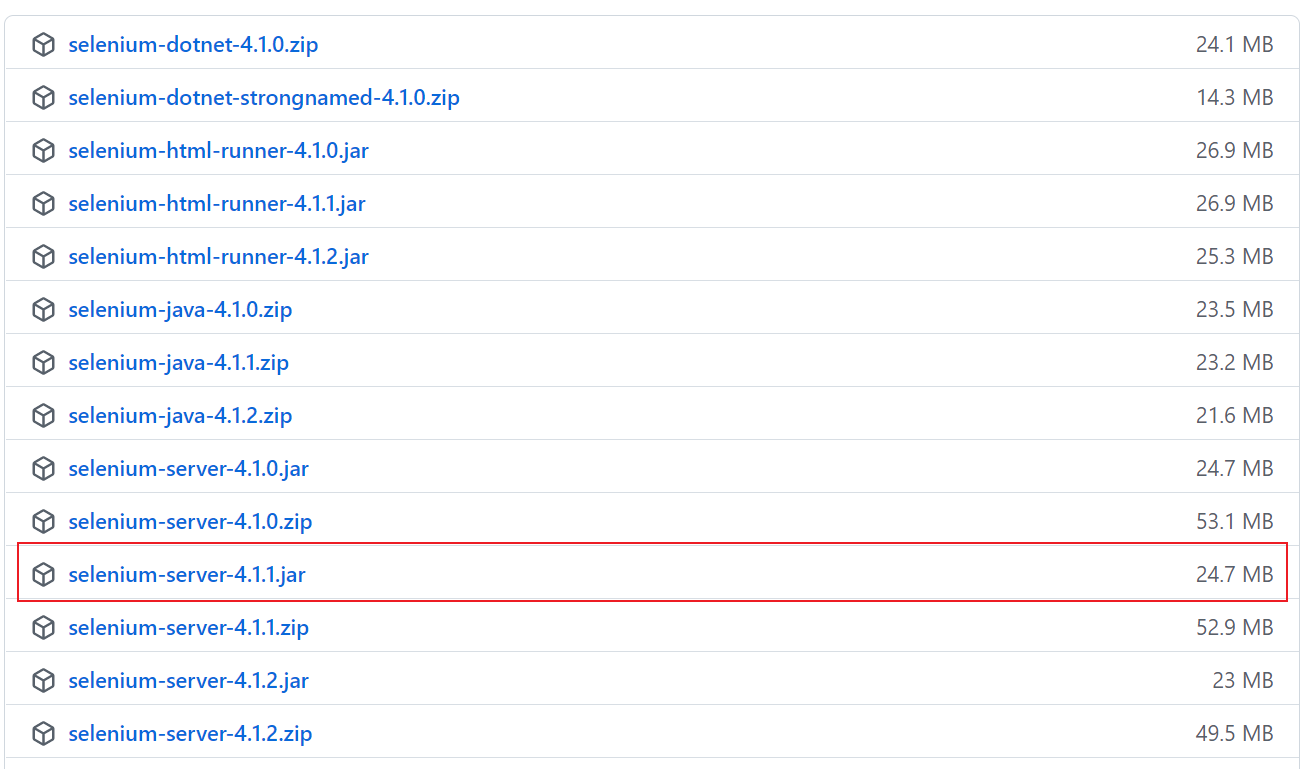The width and height of the screenshot is (1308, 769).
Task: Download selenium-dotnet-4.1.0.zip
Action: pyautogui.click(x=193, y=45)
